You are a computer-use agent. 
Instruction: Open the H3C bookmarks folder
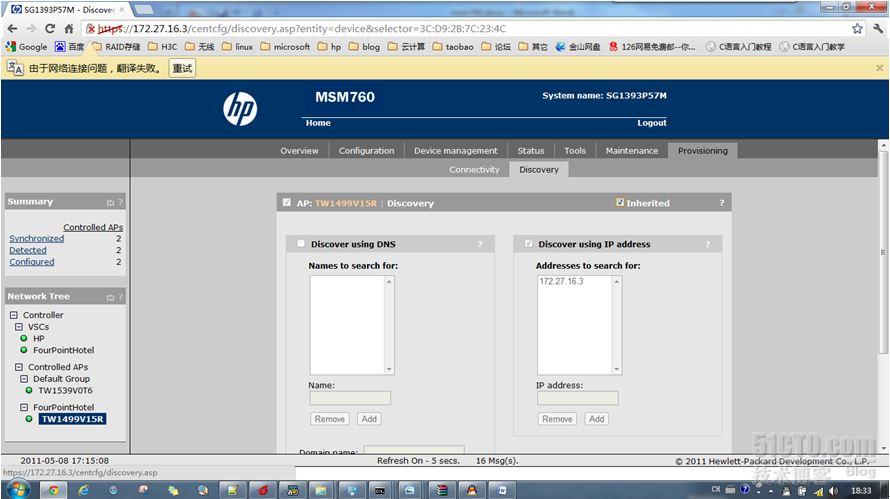[162, 47]
